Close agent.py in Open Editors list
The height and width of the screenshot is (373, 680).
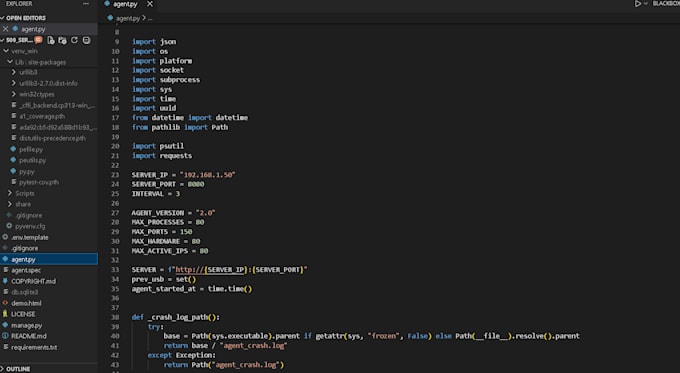click(5, 29)
